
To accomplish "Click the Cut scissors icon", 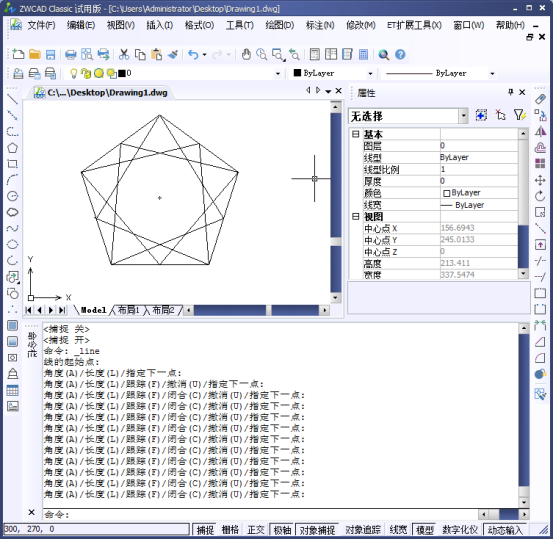I will [x=124, y=54].
